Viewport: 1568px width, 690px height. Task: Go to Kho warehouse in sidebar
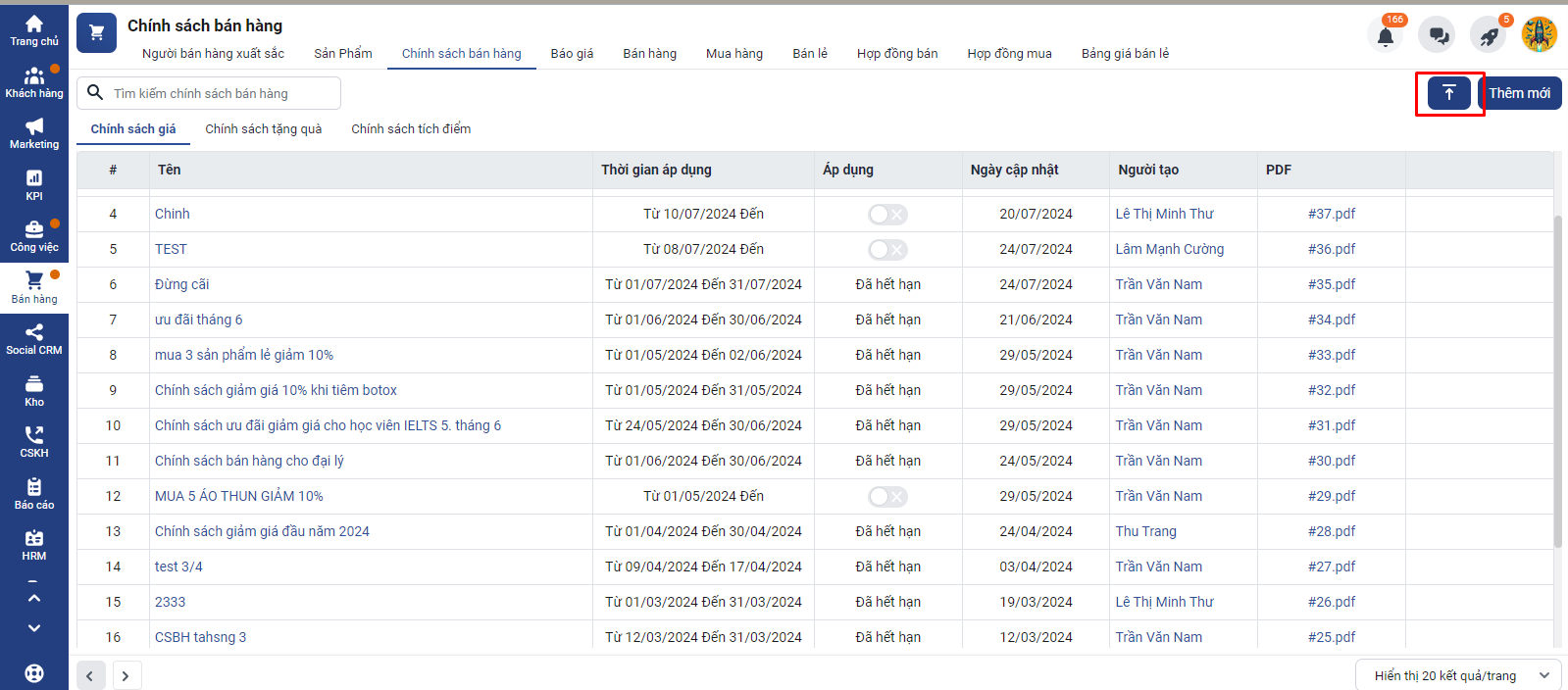coord(34,391)
